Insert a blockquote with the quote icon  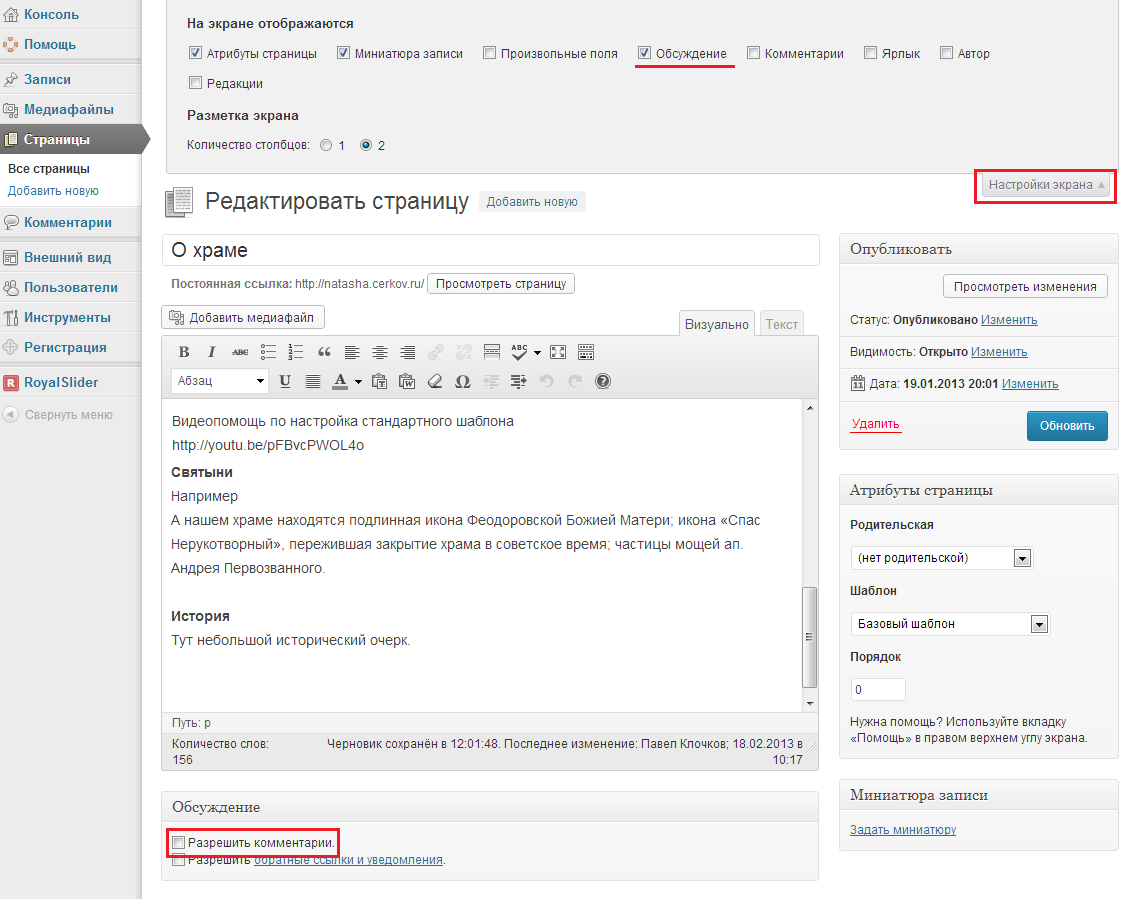[324, 352]
